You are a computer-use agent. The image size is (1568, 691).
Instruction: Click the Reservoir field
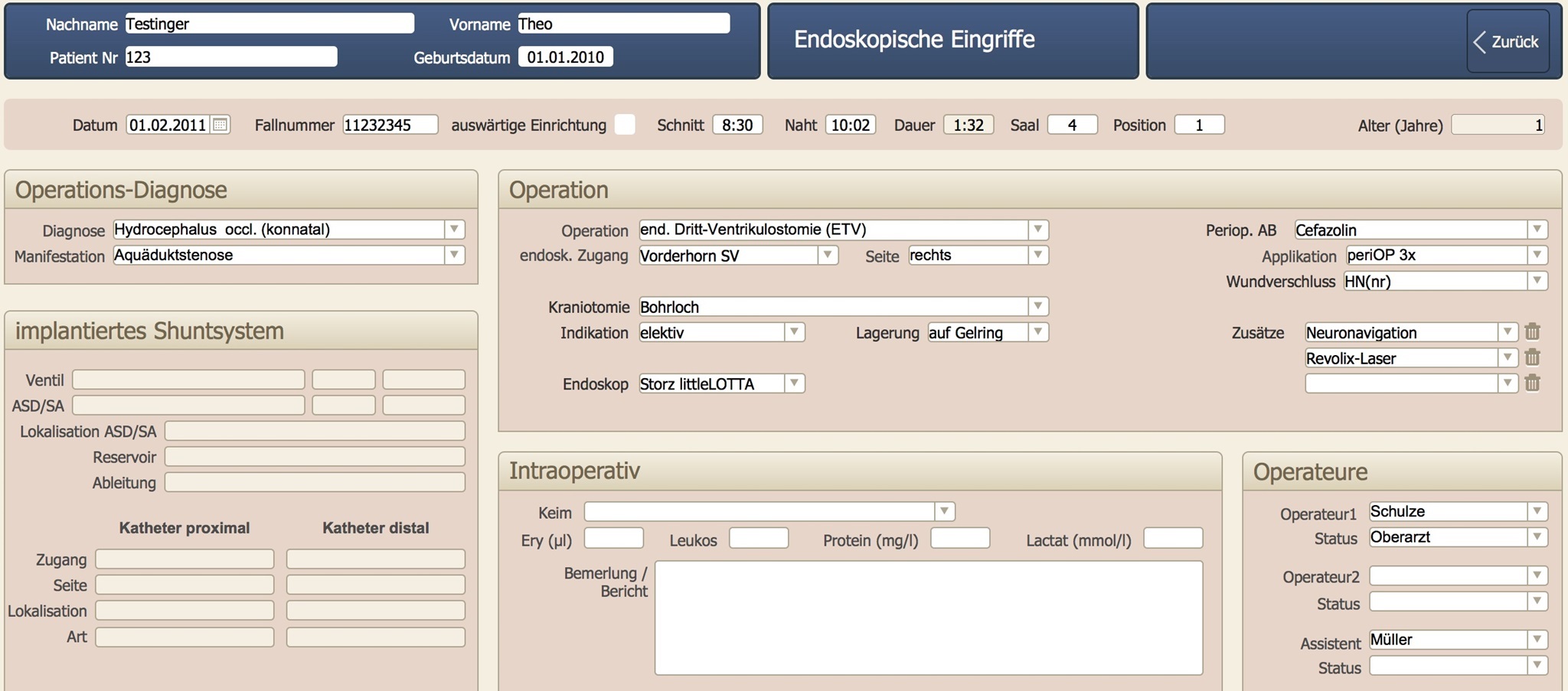pos(315,457)
